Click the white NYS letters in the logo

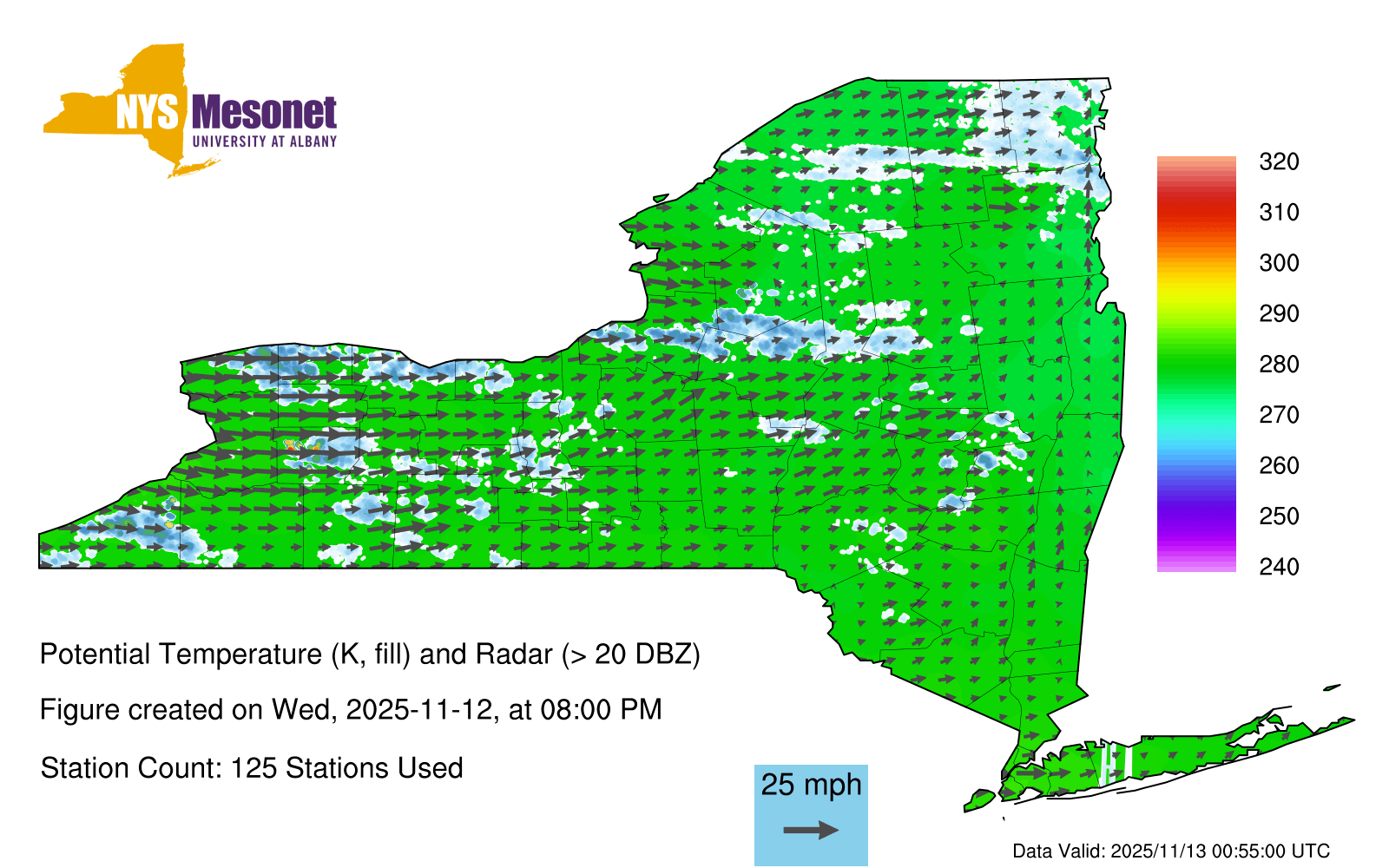tap(148, 113)
